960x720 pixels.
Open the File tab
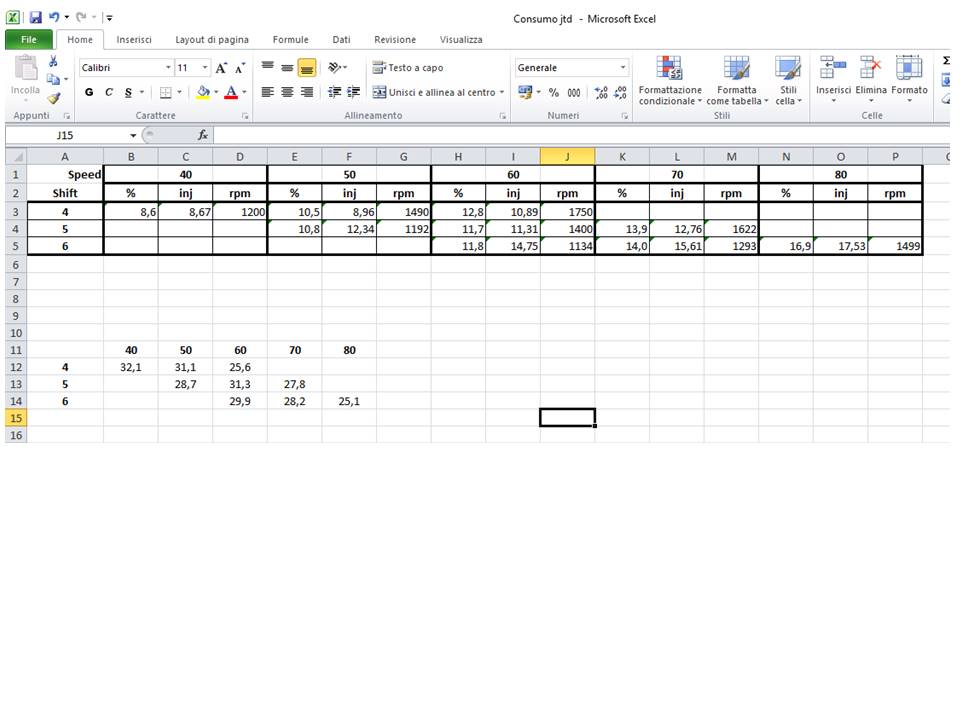29,39
